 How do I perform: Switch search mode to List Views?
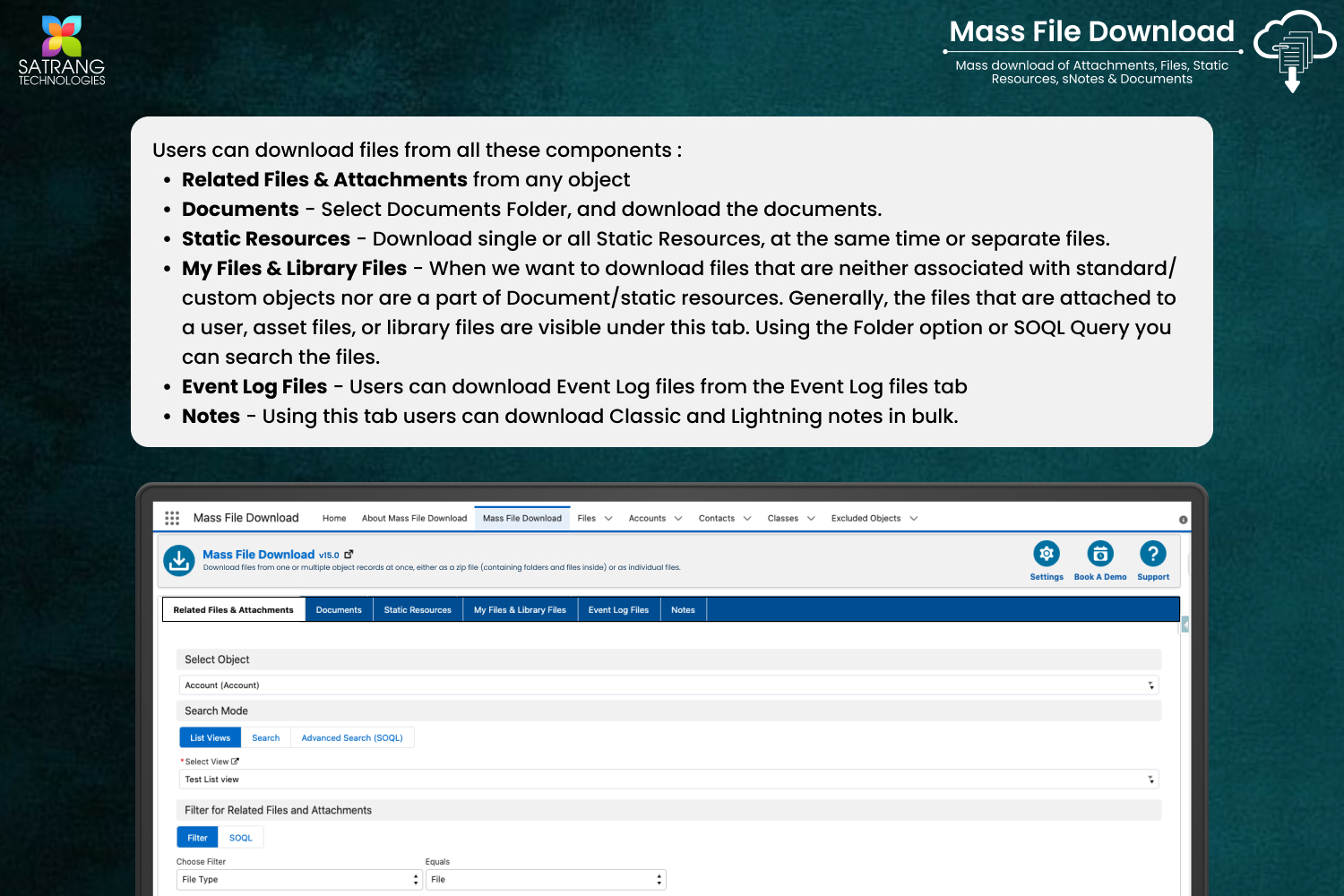pyautogui.click(x=210, y=738)
